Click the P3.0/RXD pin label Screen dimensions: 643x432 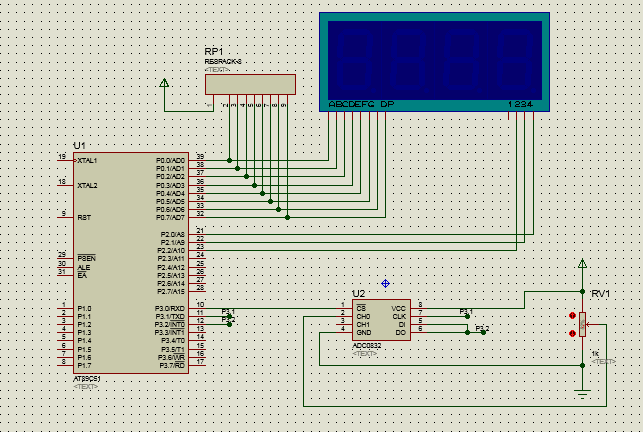click(170, 309)
